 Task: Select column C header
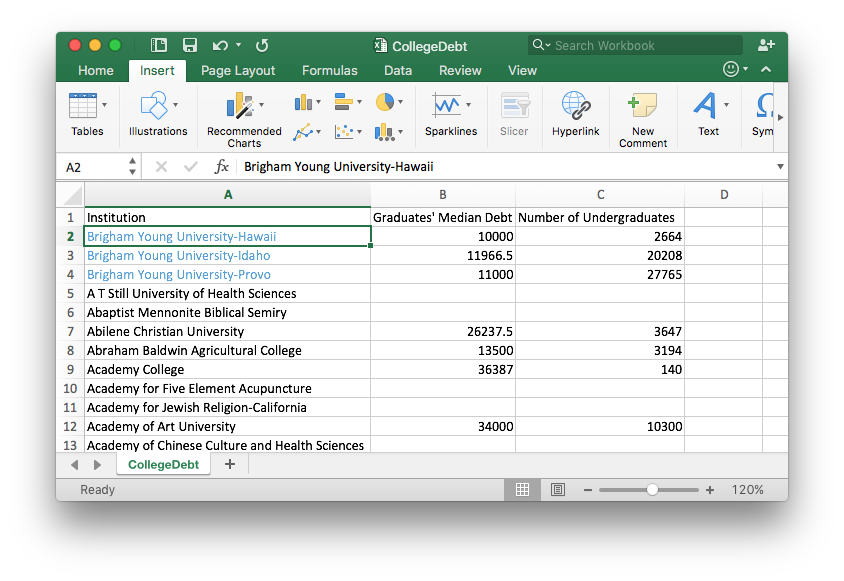pyautogui.click(x=600, y=194)
